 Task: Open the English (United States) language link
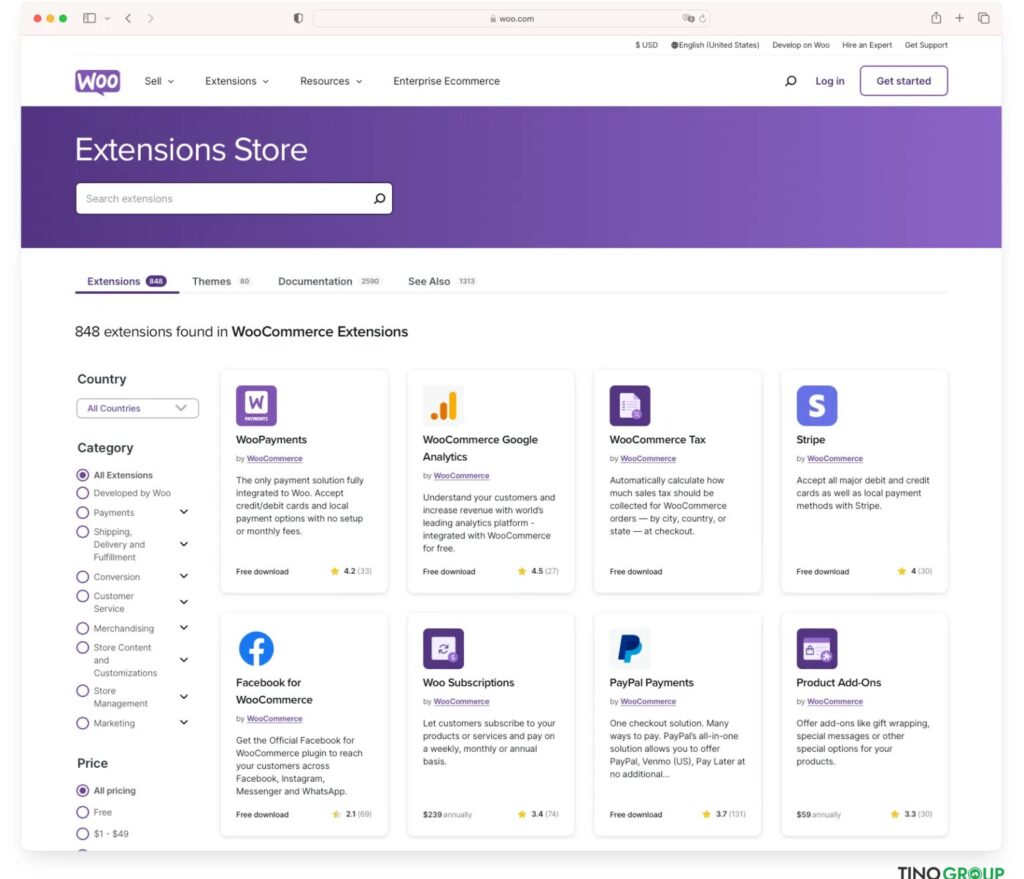[x=715, y=45]
